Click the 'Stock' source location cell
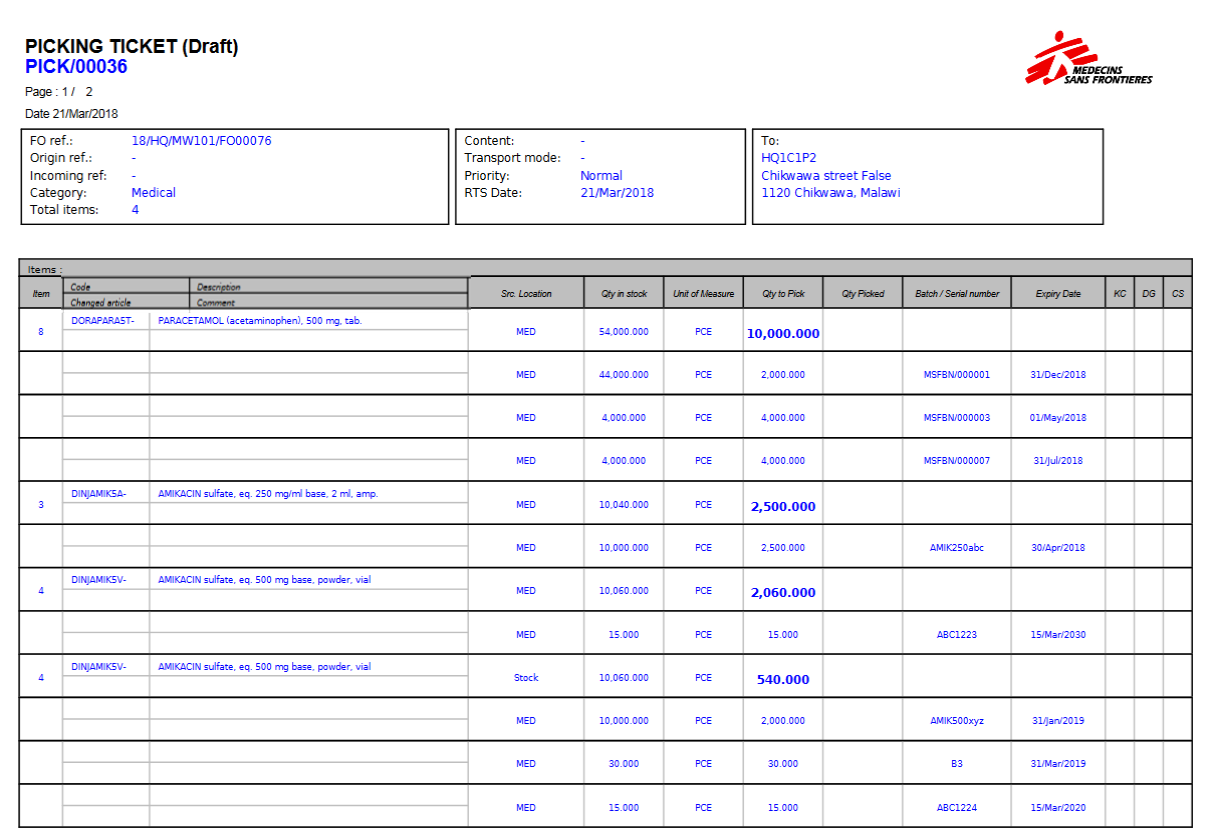The image size is (1205, 834). (x=526, y=678)
